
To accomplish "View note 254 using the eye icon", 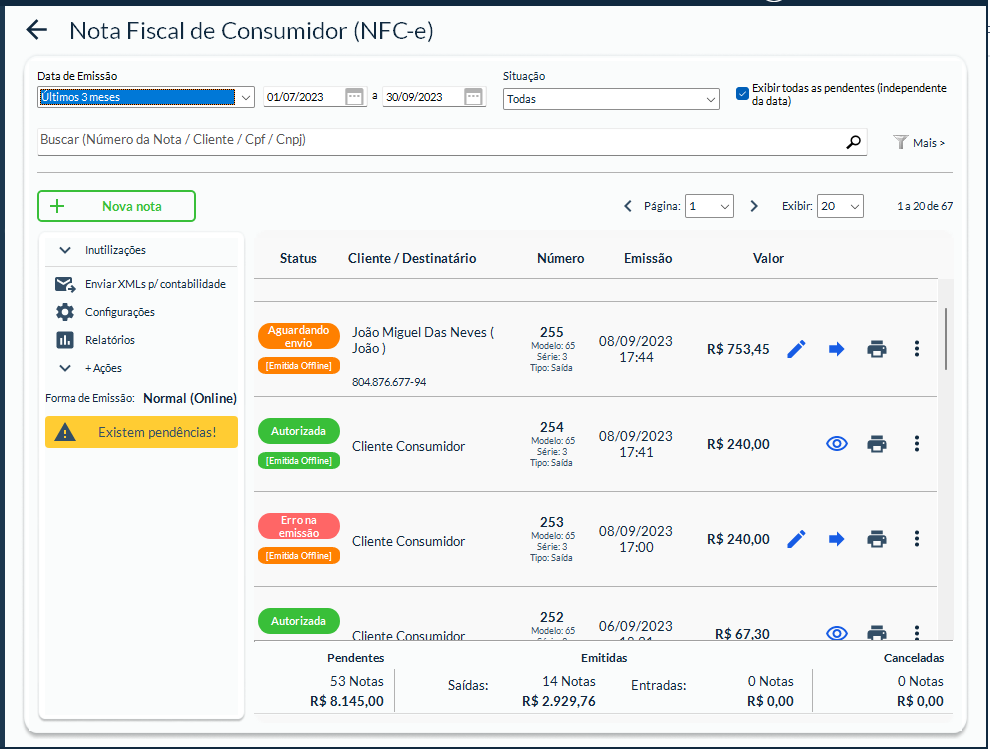I will coord(837,444).
